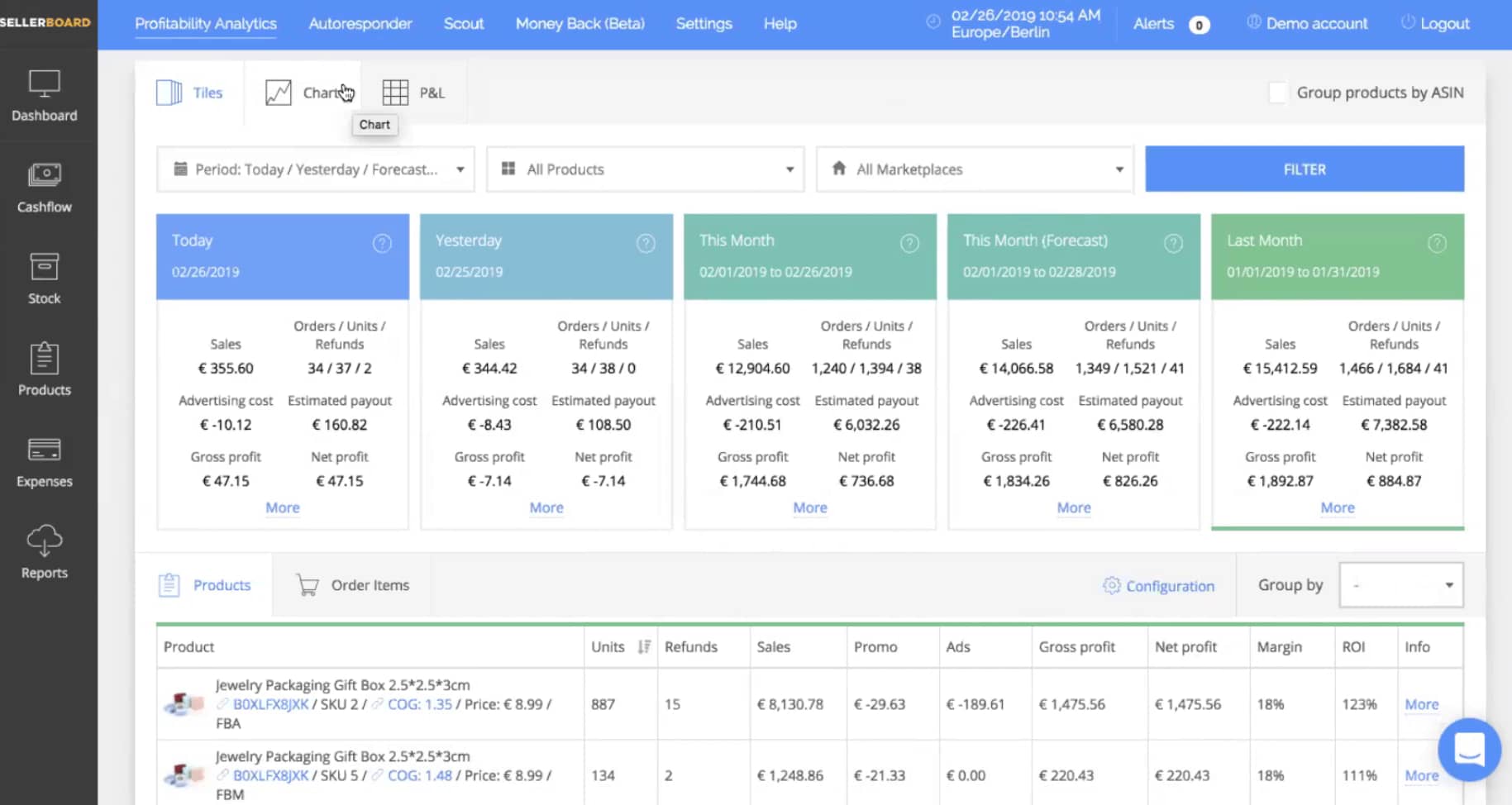The height and width of the screenshot is (805, 1512).
Task: Select the Order Items tab
Action: (353, 585)
